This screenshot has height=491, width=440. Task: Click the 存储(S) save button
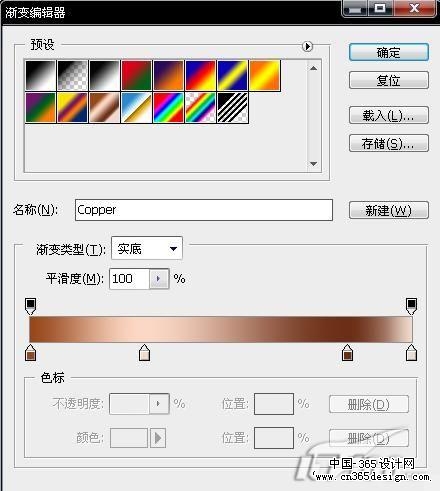click(389, 143)
